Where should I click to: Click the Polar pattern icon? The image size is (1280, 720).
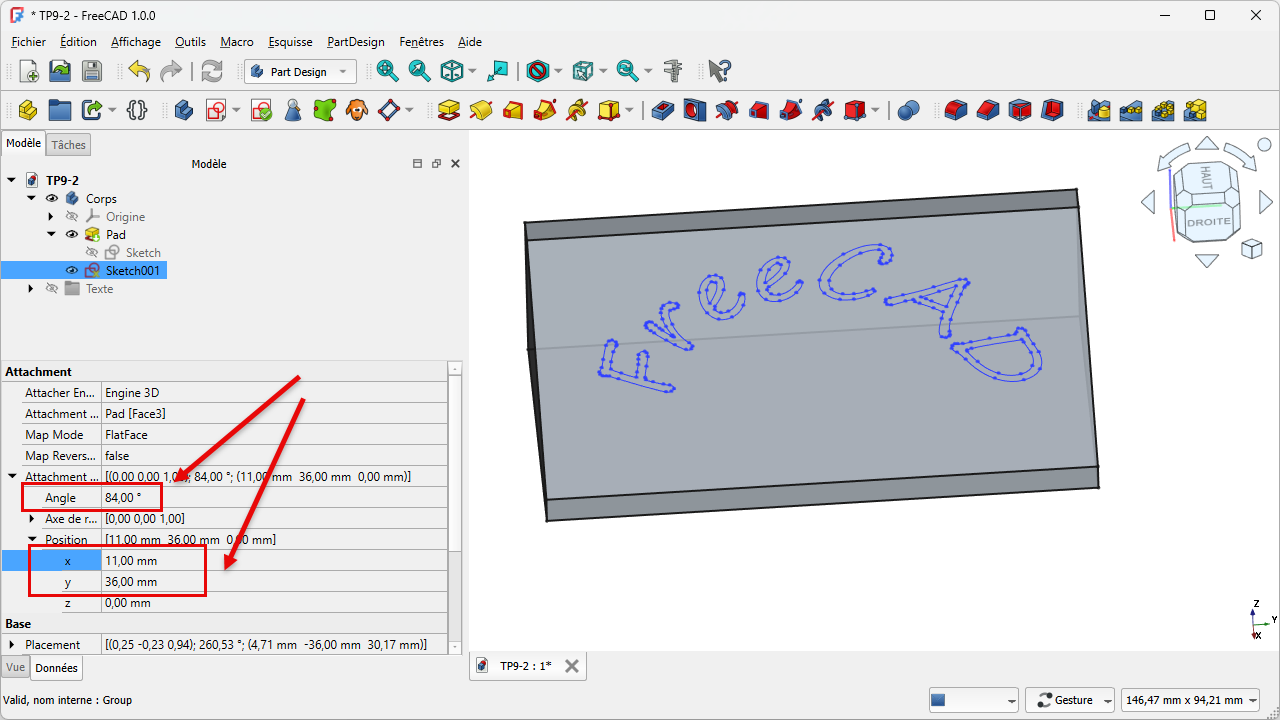[x=1163, y=110]
